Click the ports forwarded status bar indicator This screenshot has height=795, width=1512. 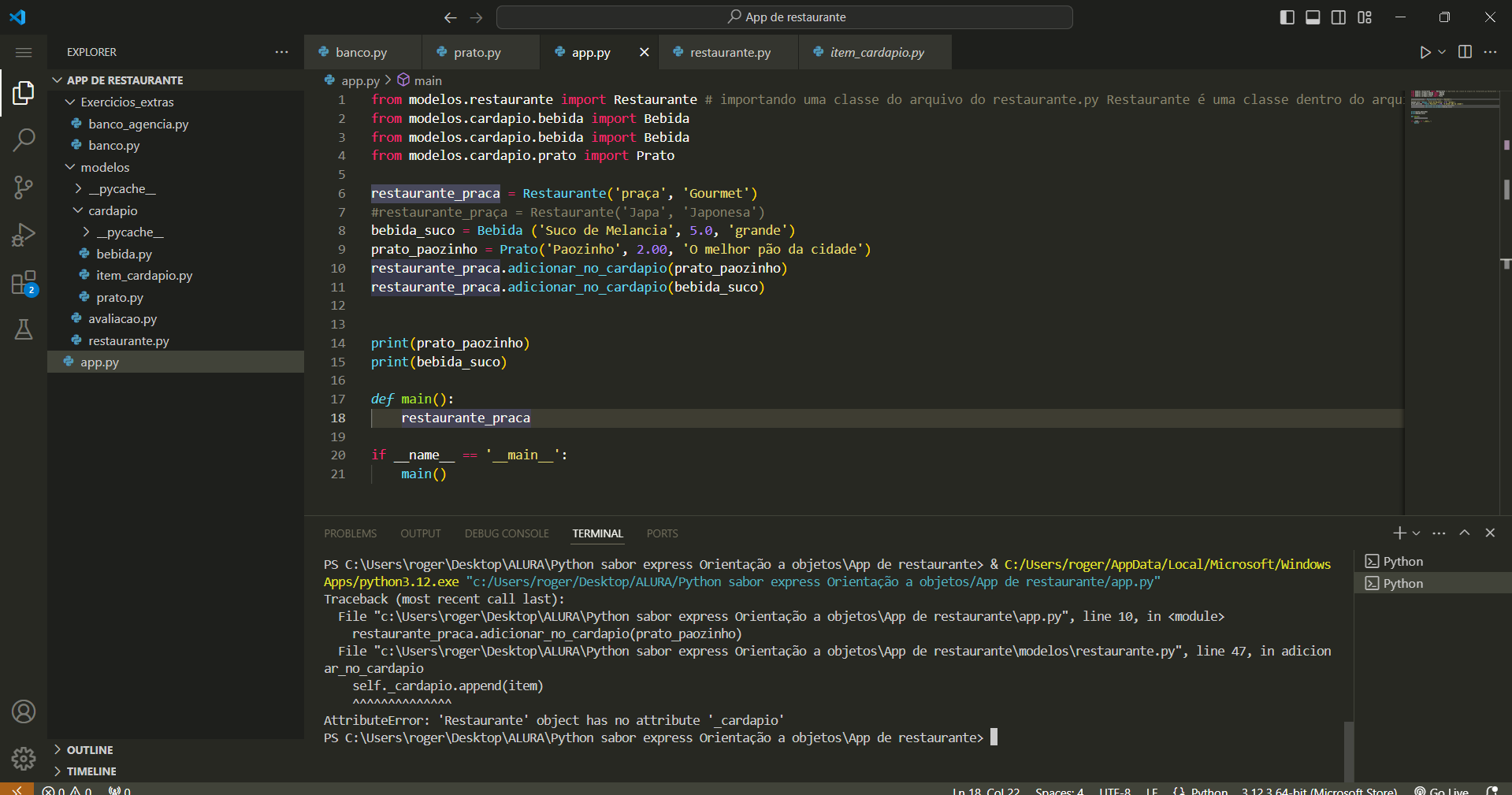pyautogui.click(x=119, y=790)
